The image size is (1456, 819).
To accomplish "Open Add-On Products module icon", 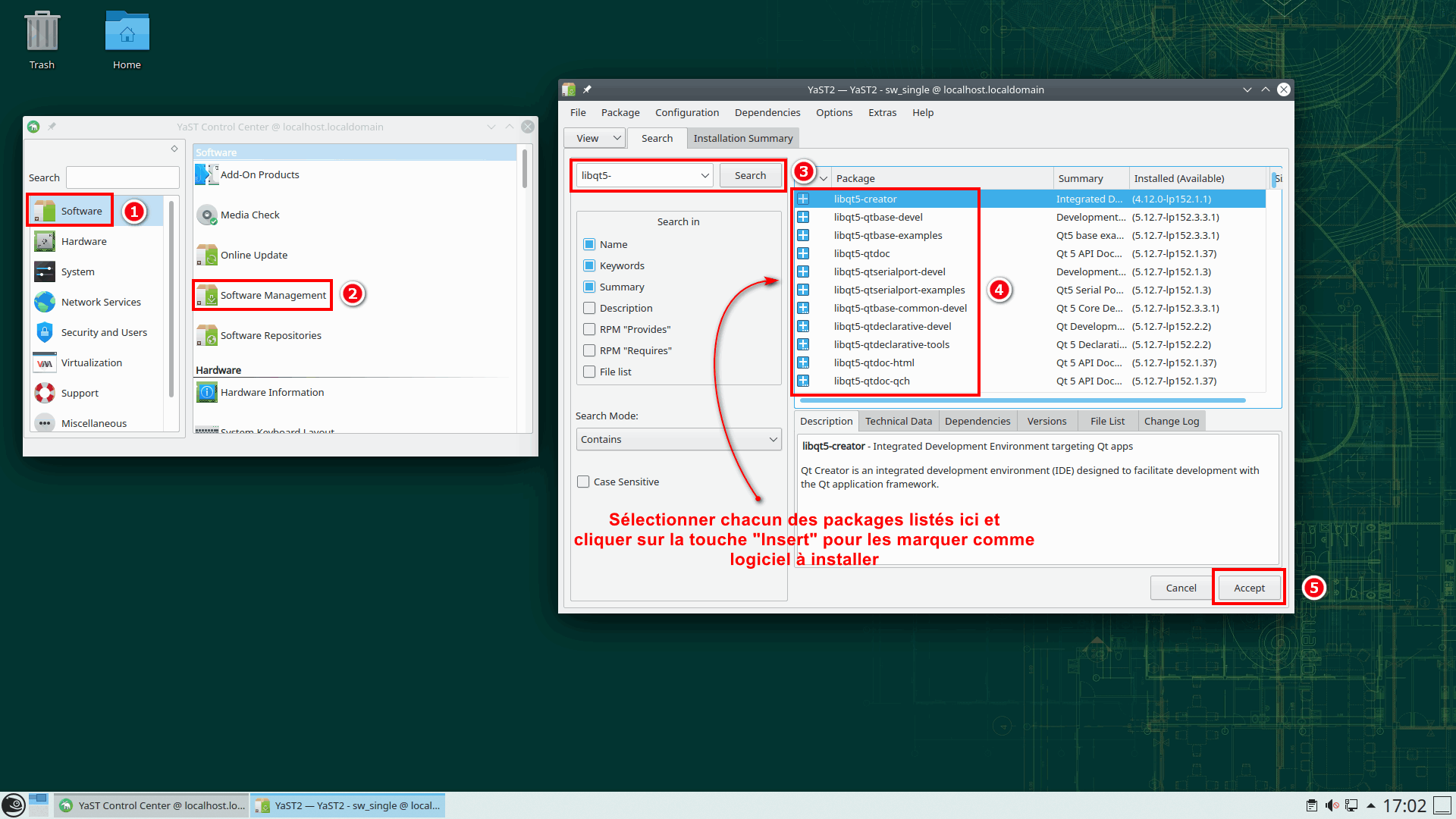I will pyautogui.click(x=206, y=174).
